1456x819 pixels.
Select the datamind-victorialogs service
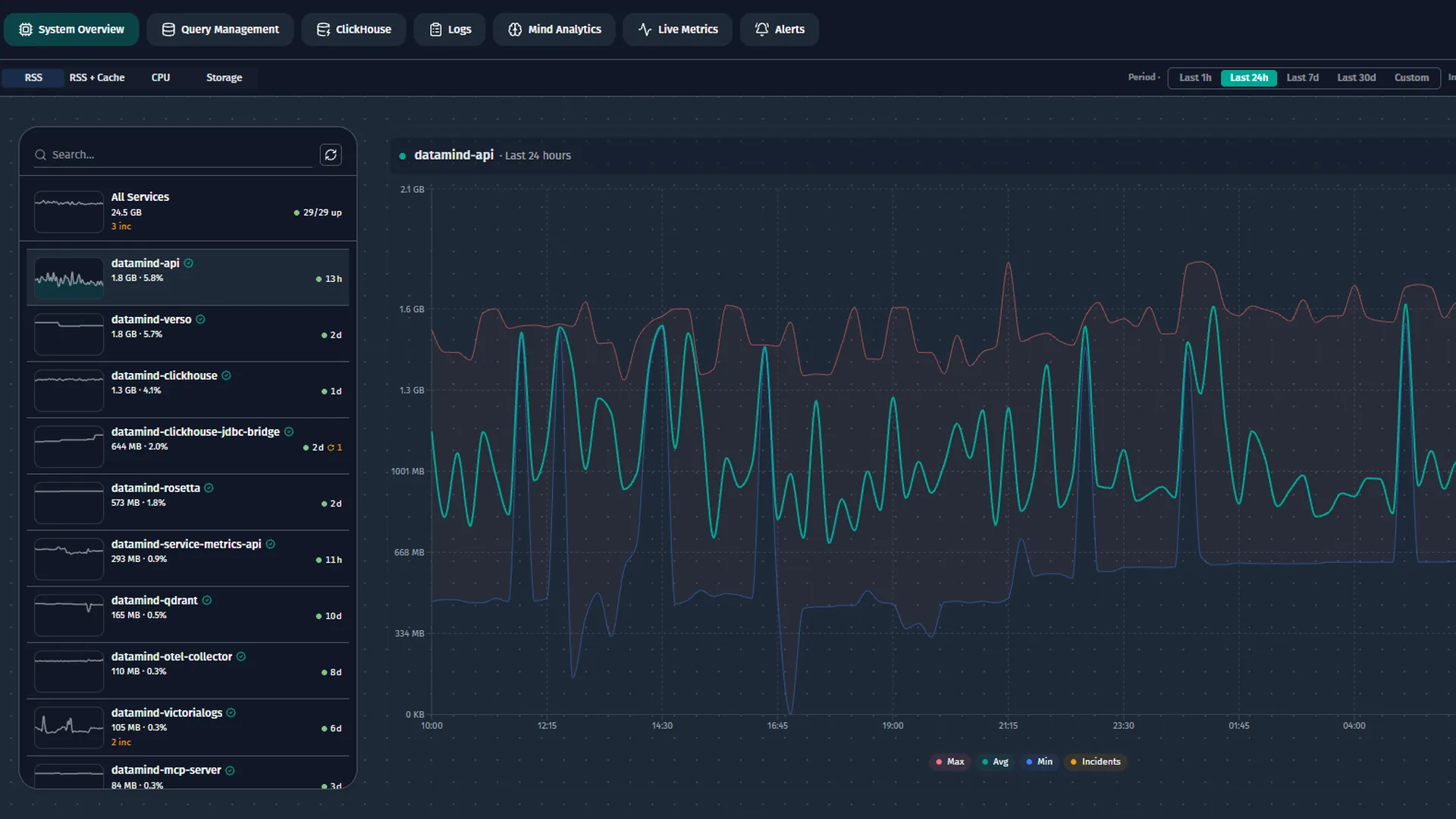[188, 727]
